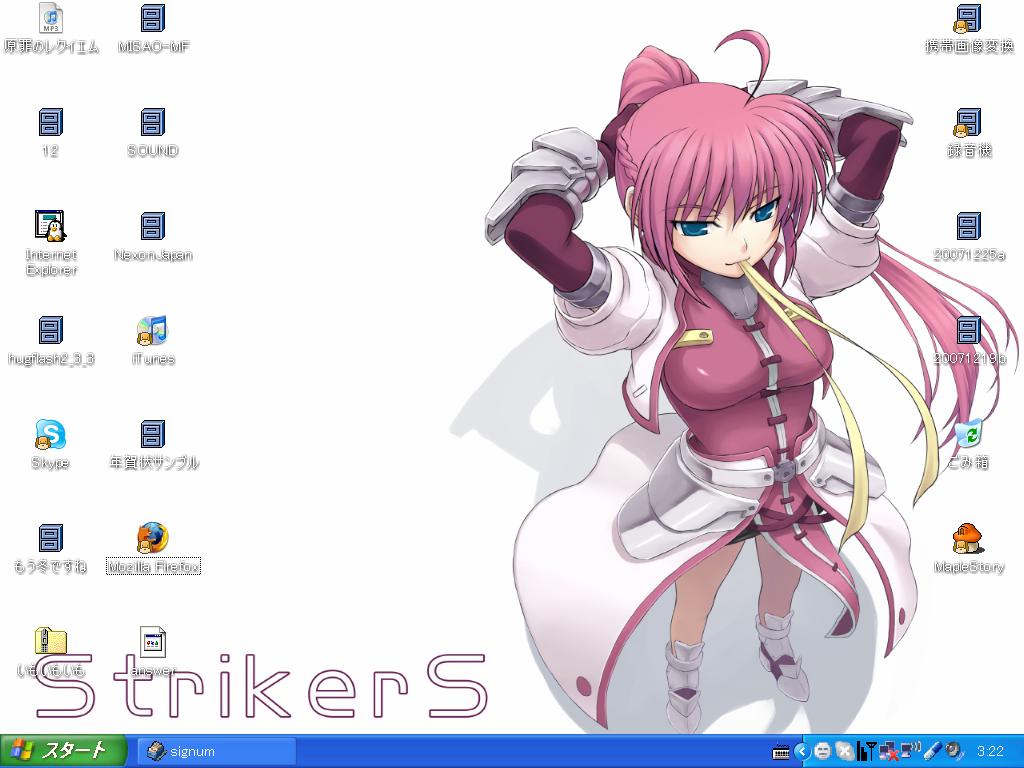Expand hidden tray icons with the chevron
The width and height of the screenshot is (1024, 768).
pyautogui.click(x=802, y=752)
